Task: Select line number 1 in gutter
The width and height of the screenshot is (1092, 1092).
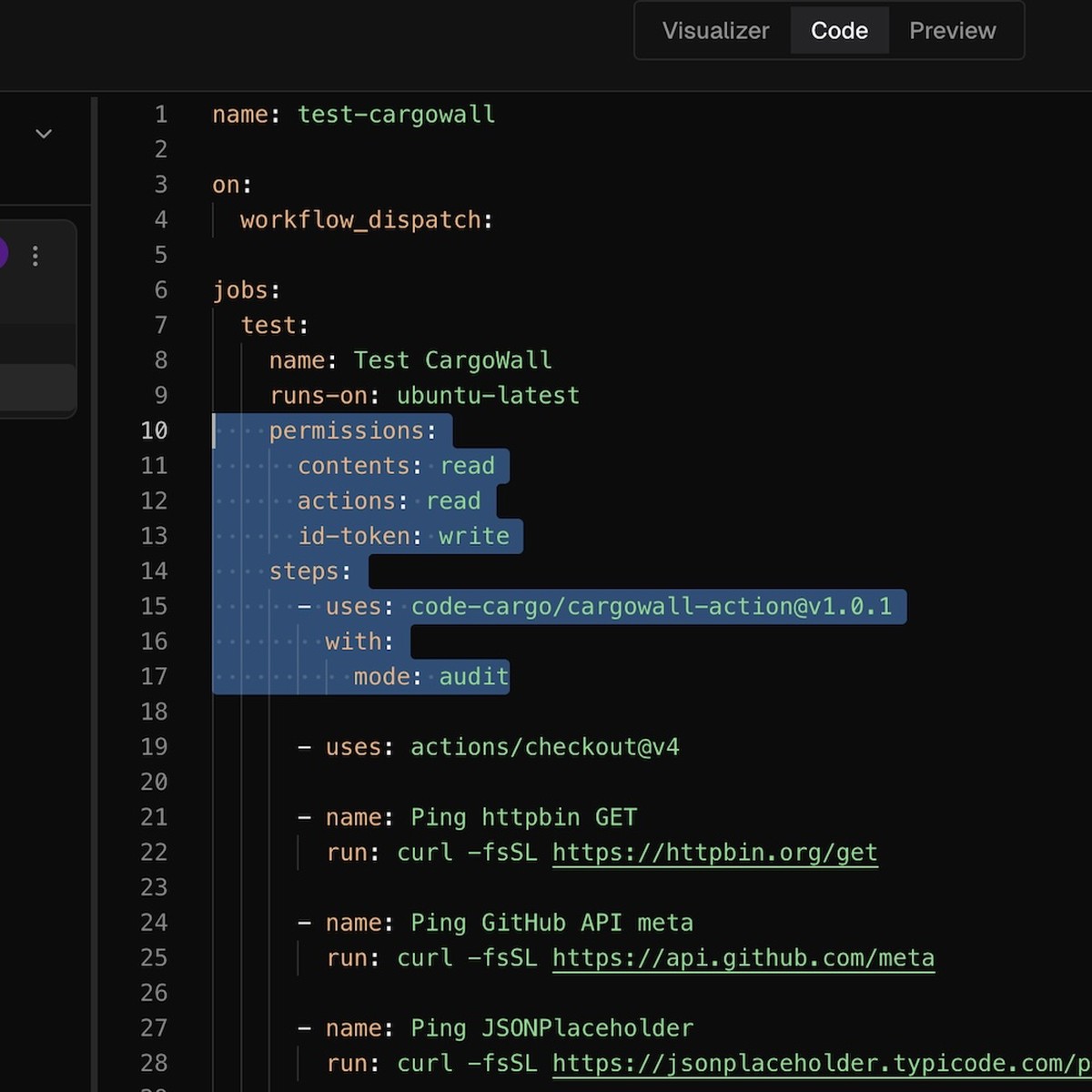Action: 160,115
